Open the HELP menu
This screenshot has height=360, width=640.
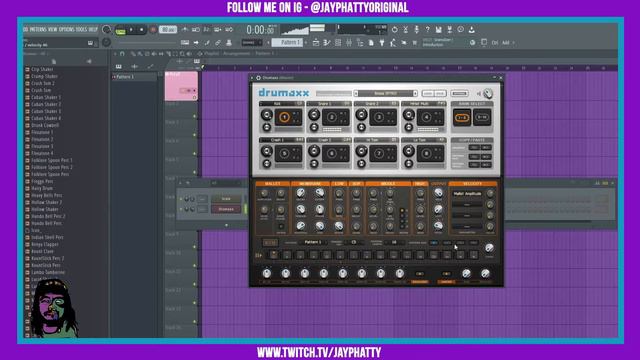pyautogui.click(x=93, y=29)
